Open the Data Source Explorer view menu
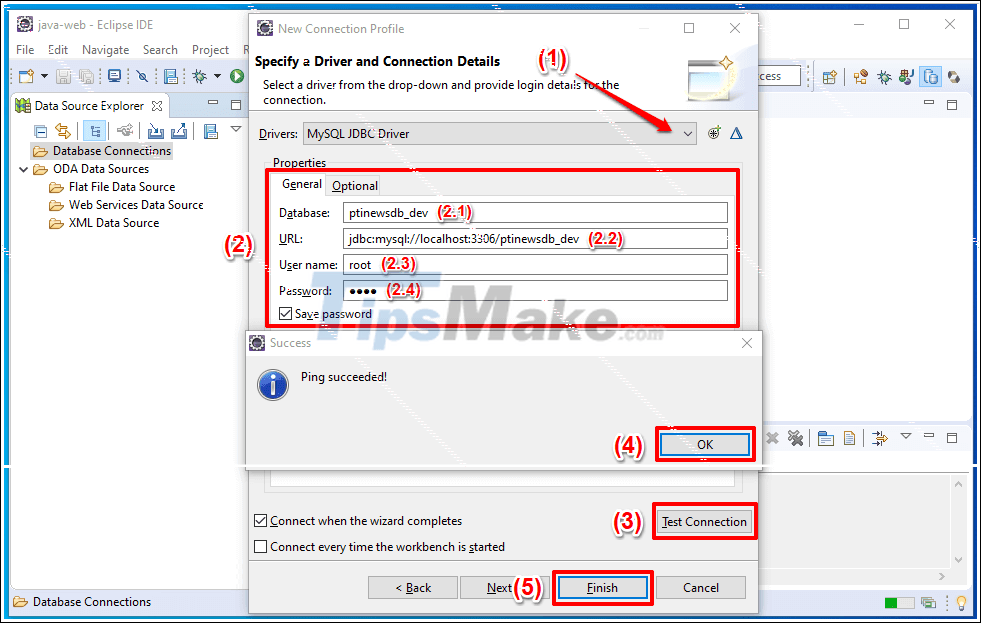Screen dimensions: 981x623 point(237,129)
